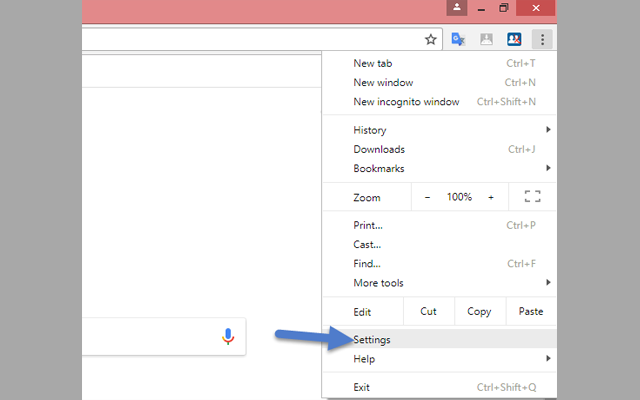Viewport: 640px width, 400px height.
Task: Click the blue people extension icon
Action: tap(514, 40)
